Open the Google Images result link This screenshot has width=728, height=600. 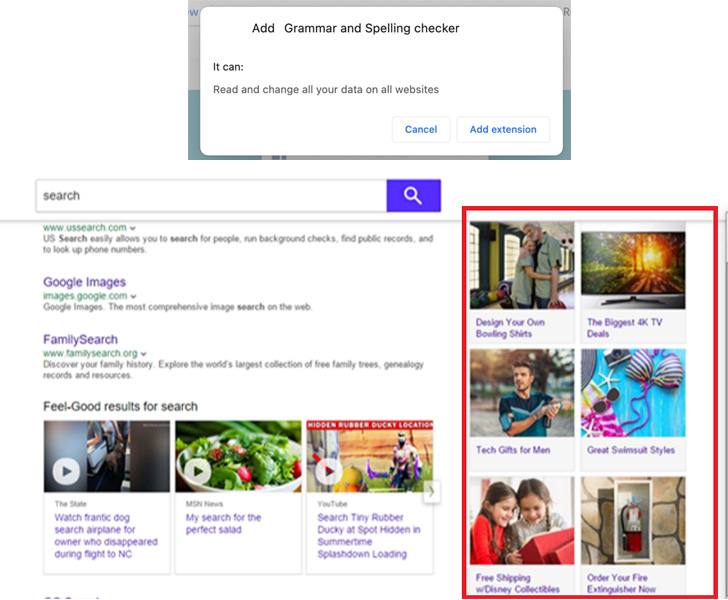pos(84,282)
